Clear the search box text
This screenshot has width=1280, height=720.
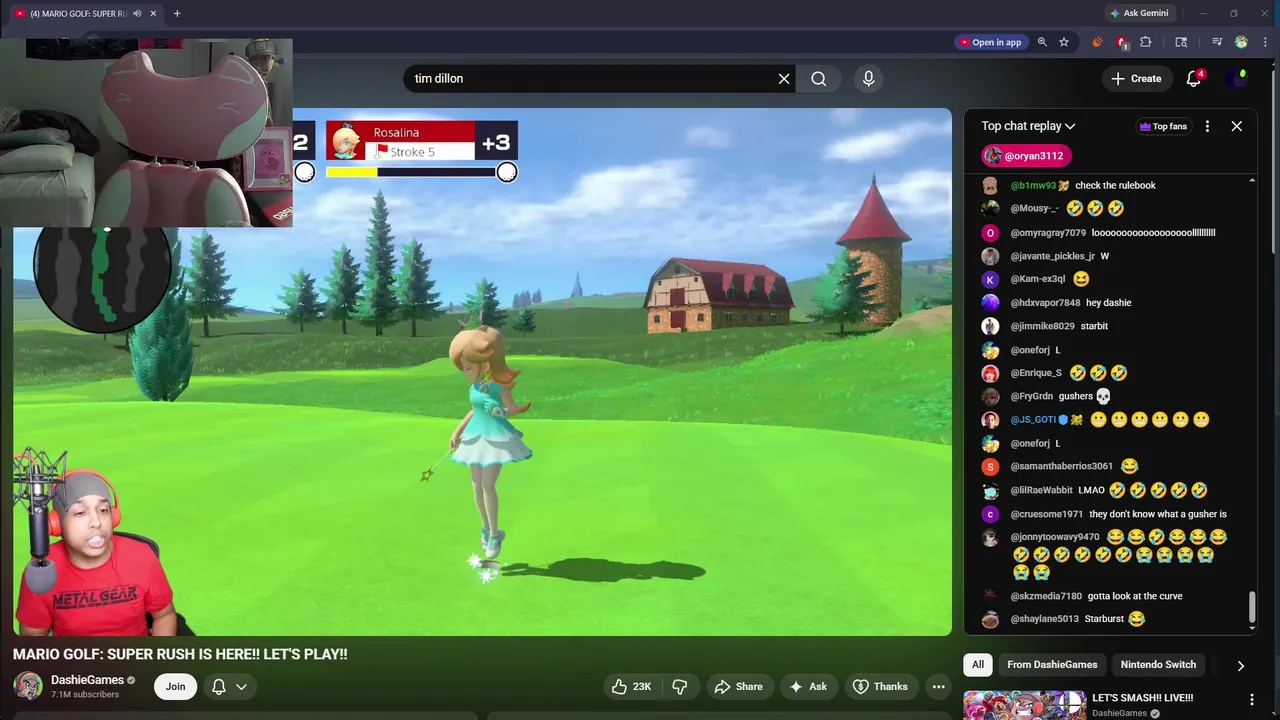tap(784, 79)
